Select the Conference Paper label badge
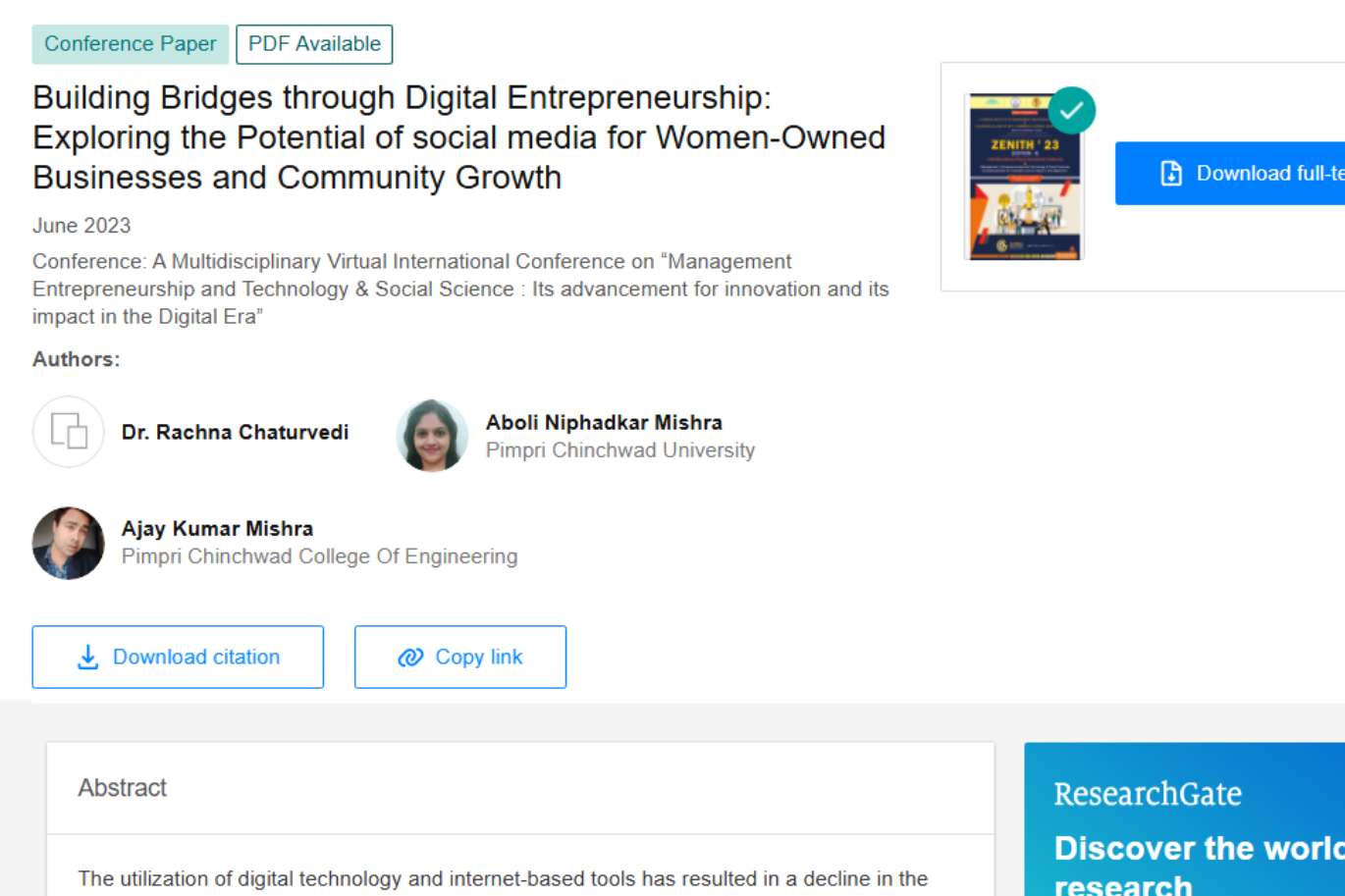 pos(130,43)
